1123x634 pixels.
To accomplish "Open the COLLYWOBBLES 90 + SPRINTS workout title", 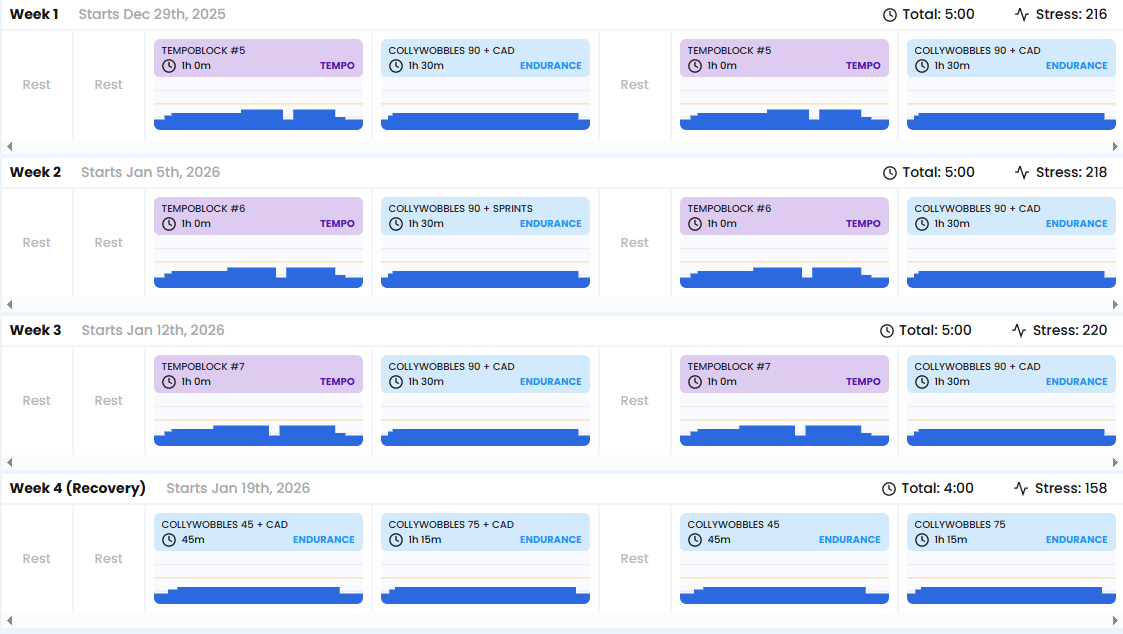I will tap(460, 209).
